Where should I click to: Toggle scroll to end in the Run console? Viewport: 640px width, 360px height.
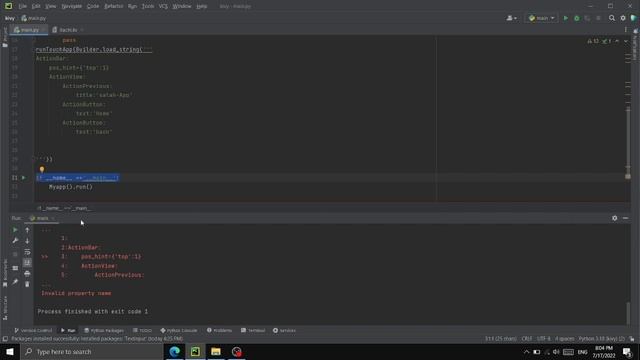tap(27, 262)
